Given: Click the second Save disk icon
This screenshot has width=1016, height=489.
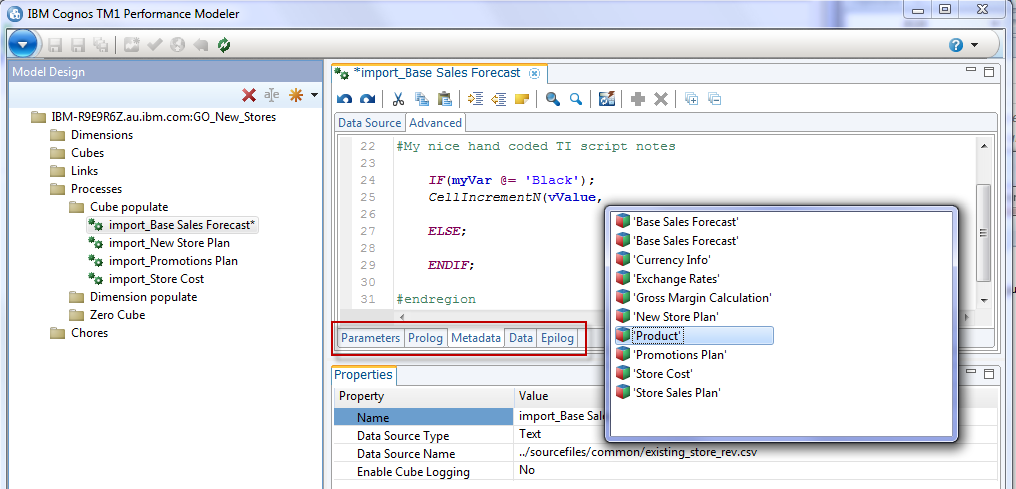Looking at the screenshot, I should click(78, 45).
